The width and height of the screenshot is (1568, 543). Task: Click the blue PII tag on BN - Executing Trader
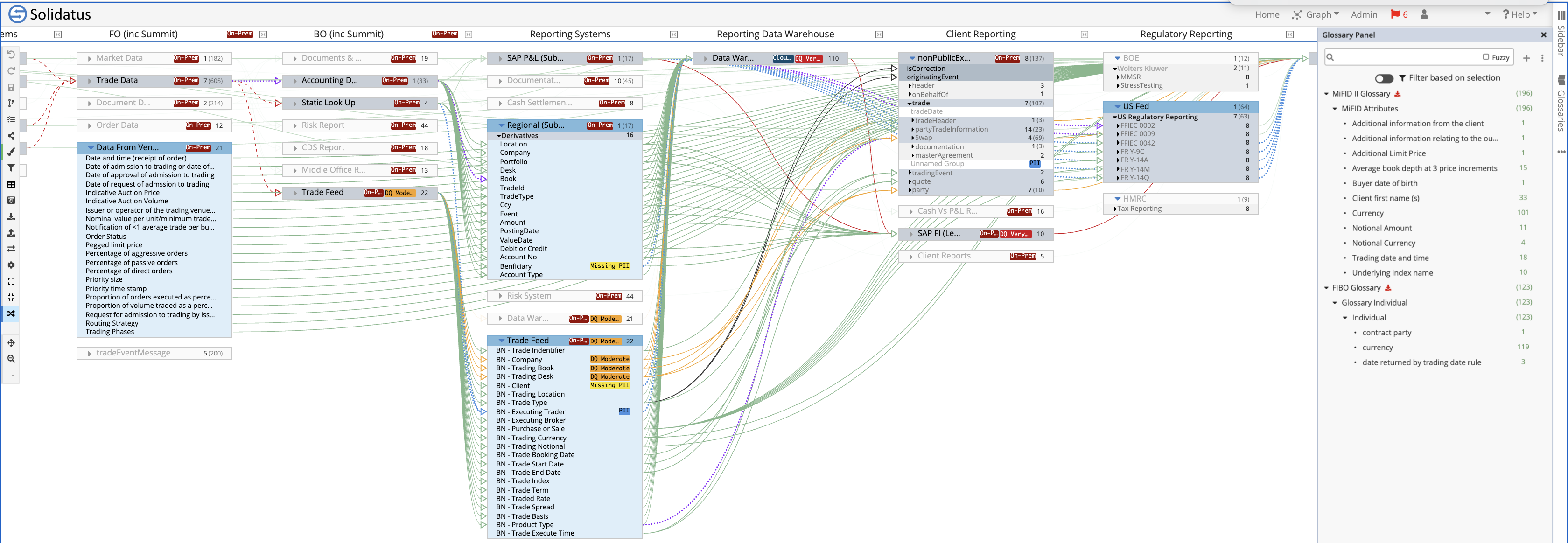[624, 411]
